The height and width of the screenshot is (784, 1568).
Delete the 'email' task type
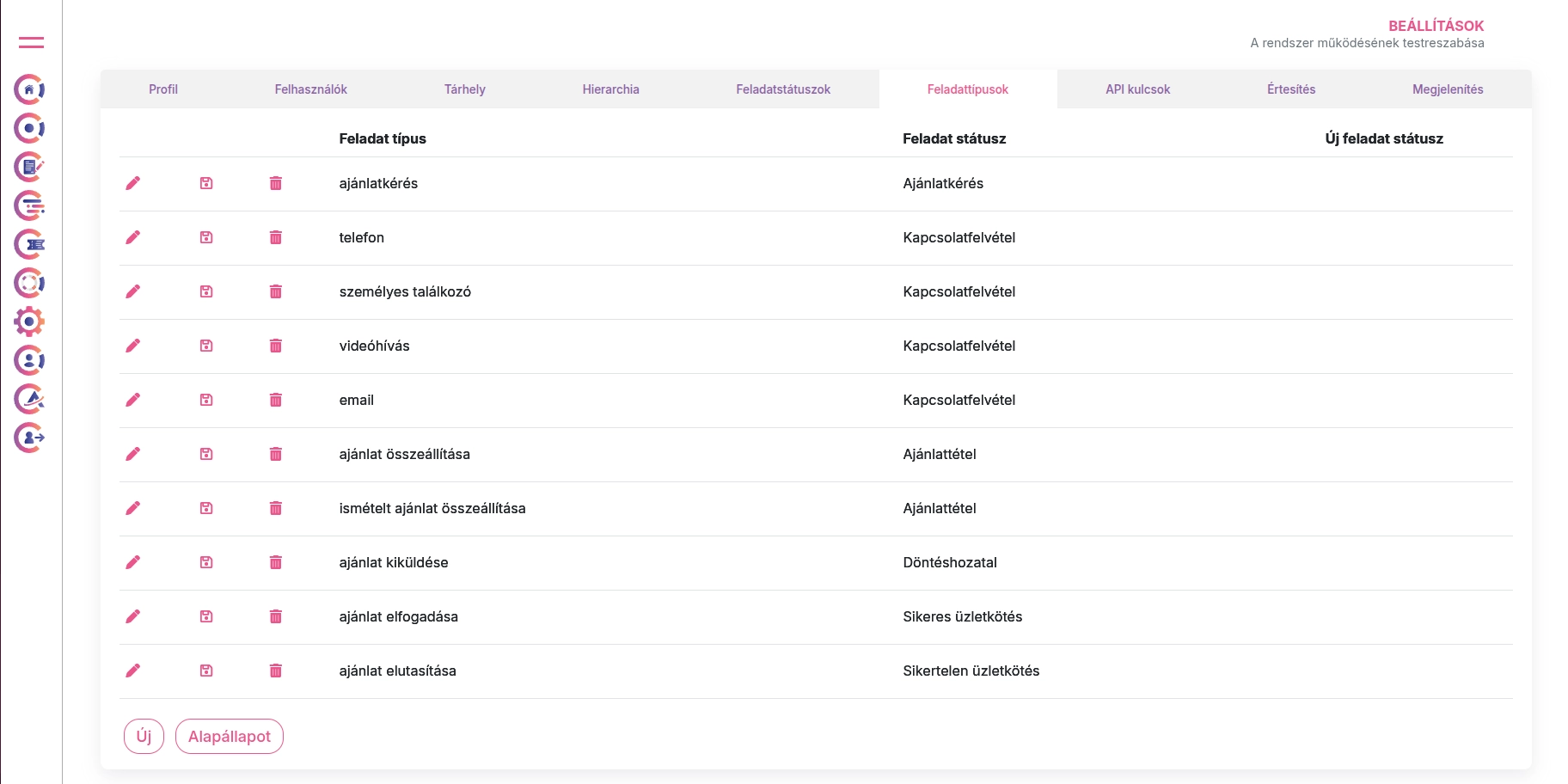click(x=275, y=400)
